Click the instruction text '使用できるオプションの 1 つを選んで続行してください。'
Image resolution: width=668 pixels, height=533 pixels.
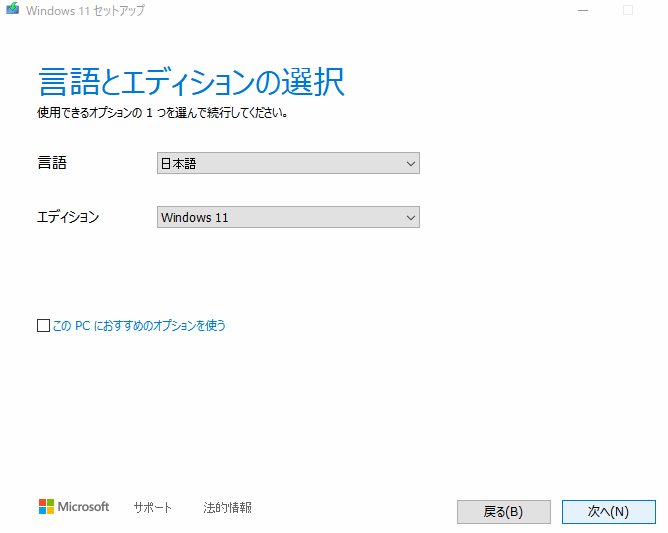click(x=162, y=113)
